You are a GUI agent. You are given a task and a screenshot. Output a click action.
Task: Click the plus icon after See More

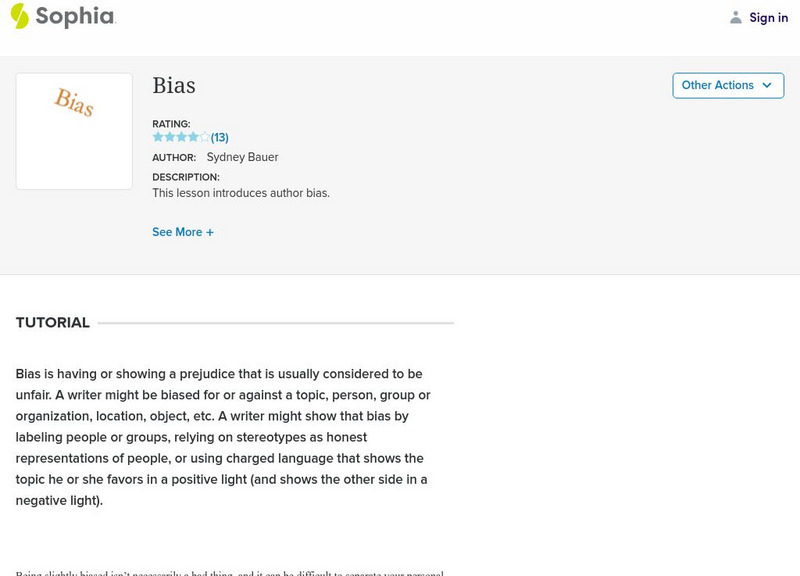(x=210, y=232)
